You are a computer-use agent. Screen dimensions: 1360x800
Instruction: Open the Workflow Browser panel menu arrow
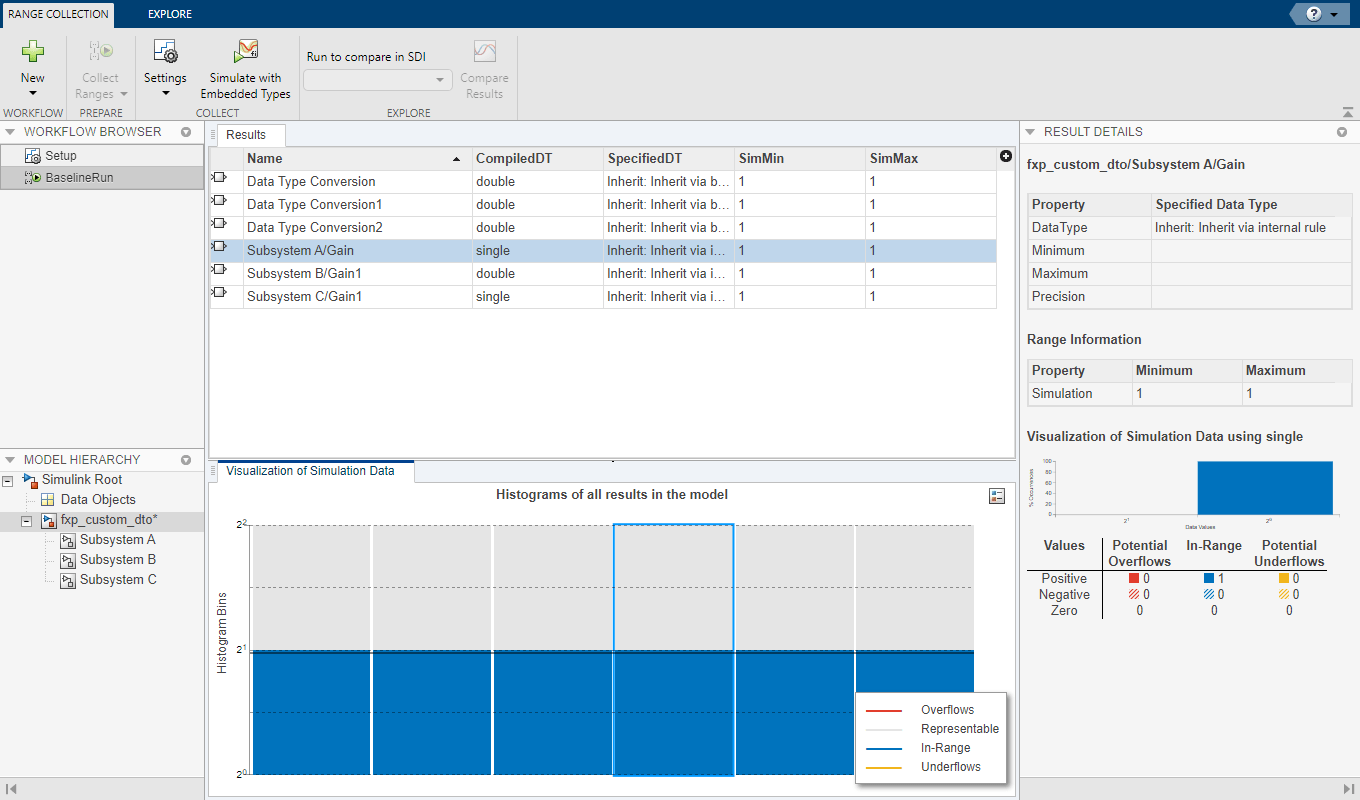click(186, 132)
